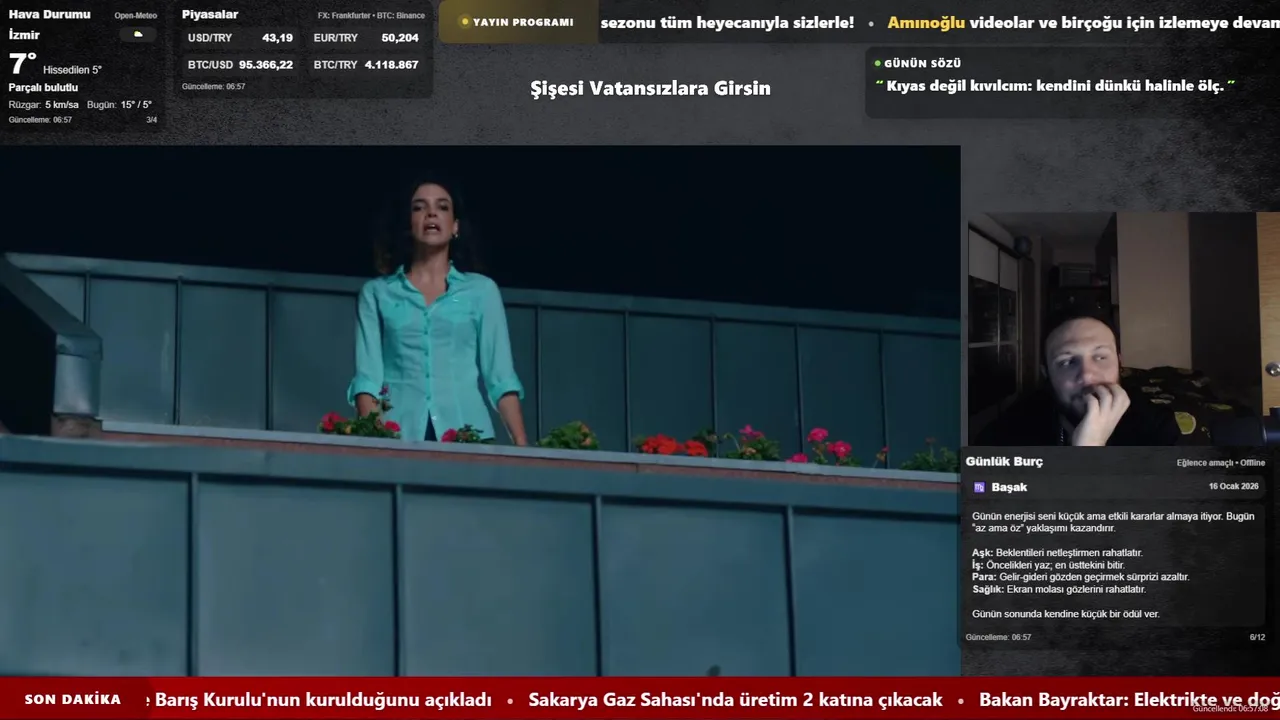Click the USD/TRY 43,19 rate cell
This screenshot has width=1280, height=720.
tap(240, 38)
